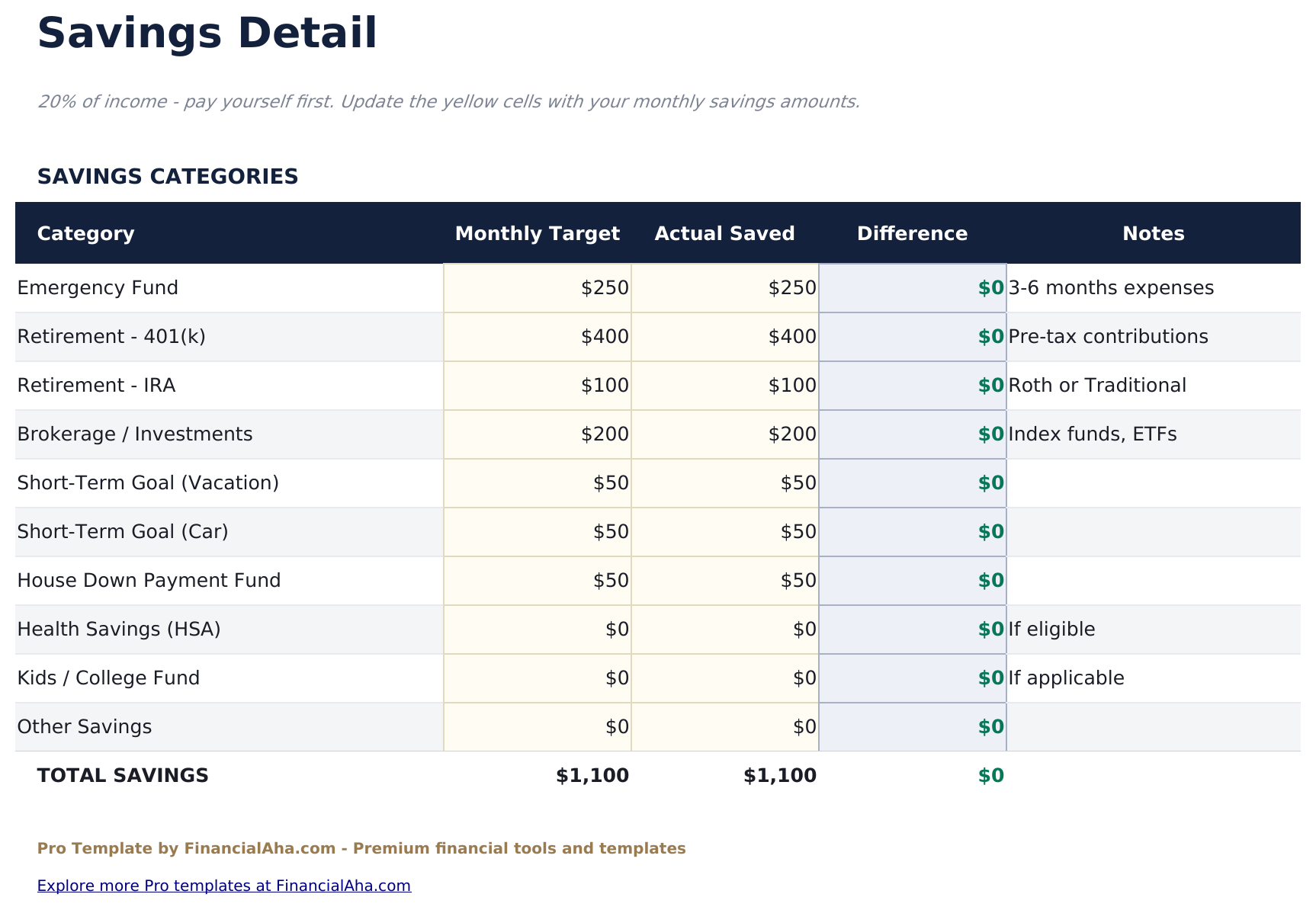Open the FinancialAha.com Pro templates link
The width and height of the screenshot is (1316, 910).
pos(223,886)
